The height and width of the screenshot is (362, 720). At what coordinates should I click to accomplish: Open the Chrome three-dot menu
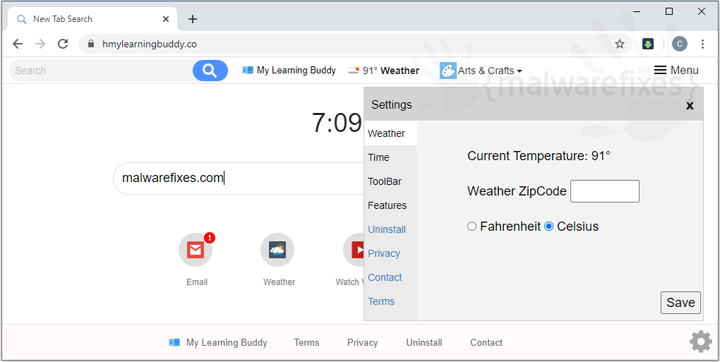(x=703, y=44)
